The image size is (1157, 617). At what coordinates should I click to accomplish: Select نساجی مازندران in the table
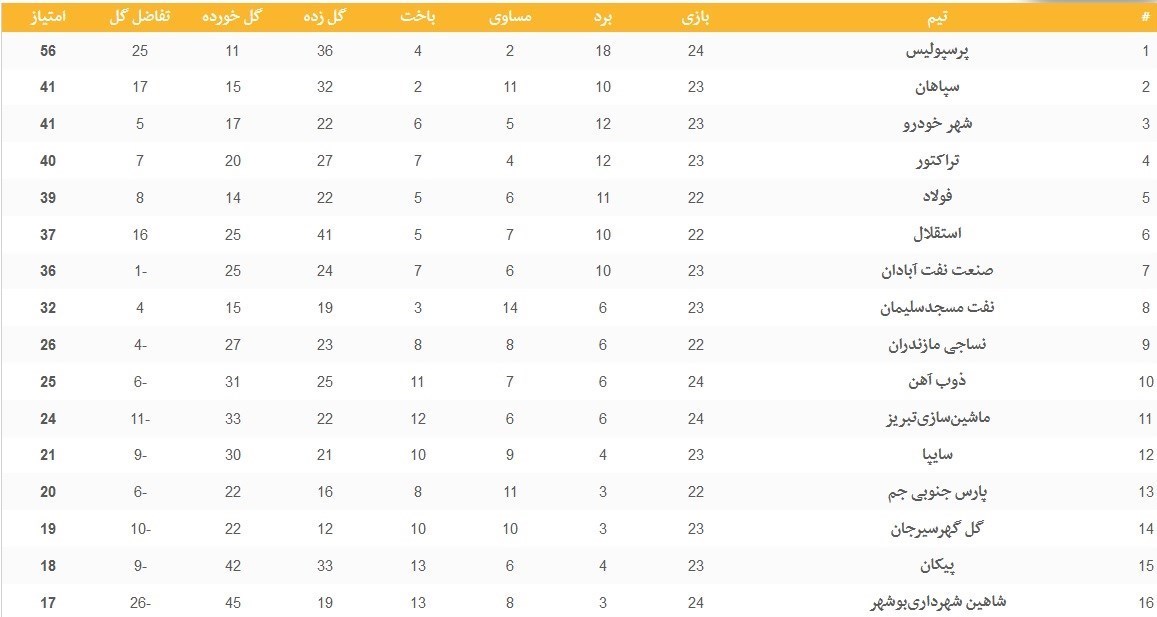[924, 345]
